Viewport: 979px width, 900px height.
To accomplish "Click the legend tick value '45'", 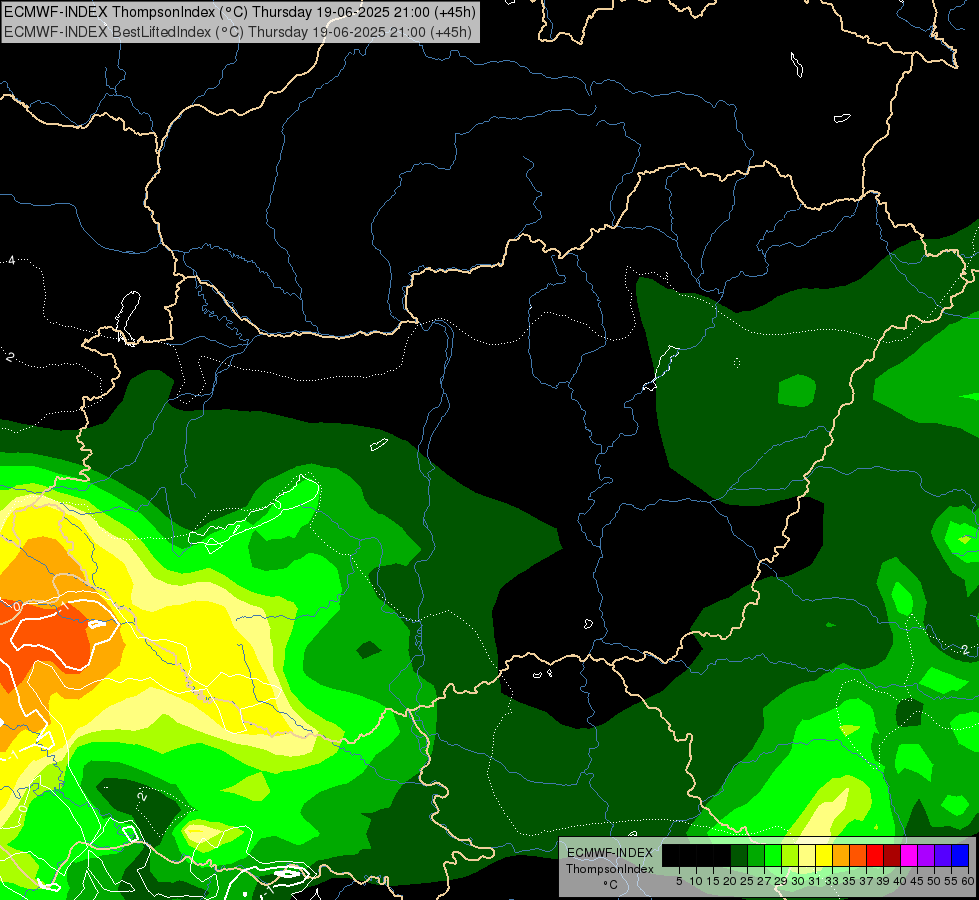I will [x=918, y=881].
